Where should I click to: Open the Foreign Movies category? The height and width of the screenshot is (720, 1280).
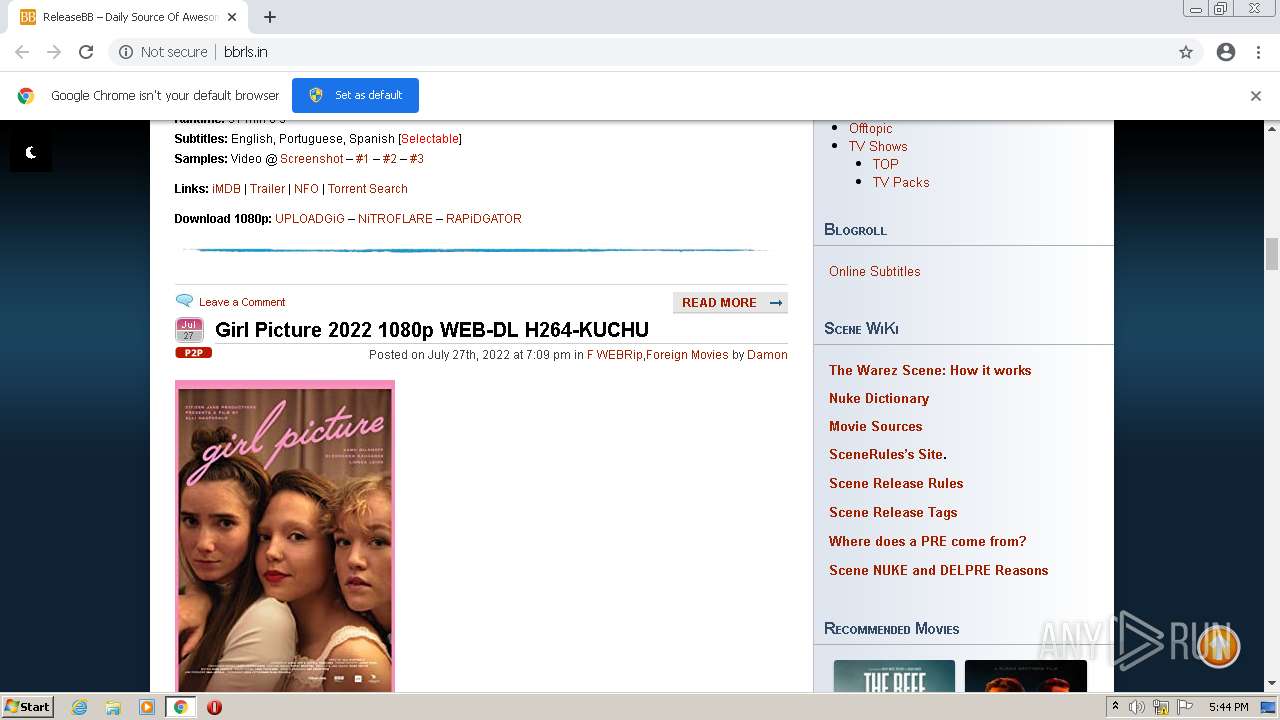click(x=687, y=355)
